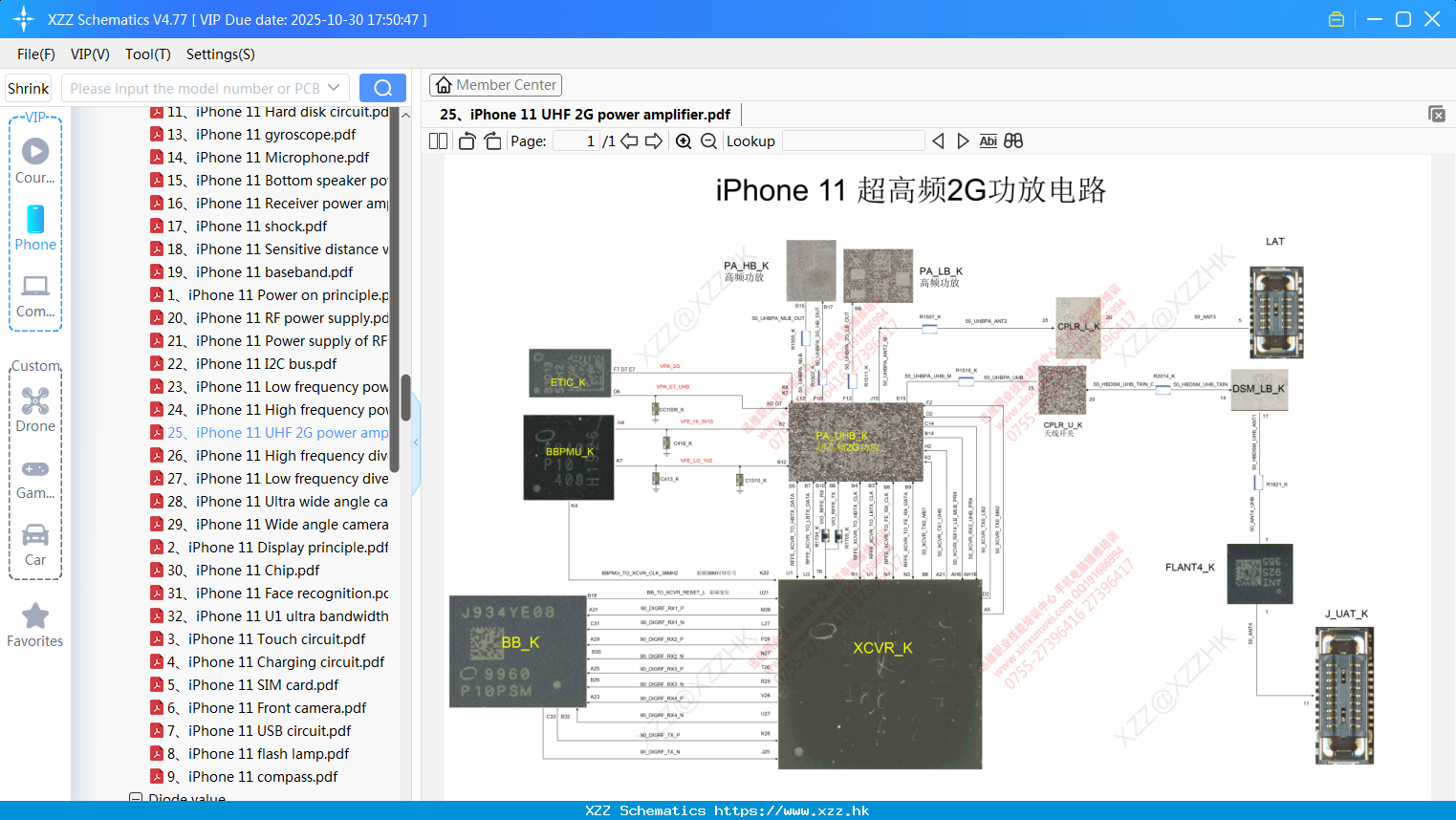The image size is (1456, 820).
Task: Click the page number field
Action: click(576, 140)
